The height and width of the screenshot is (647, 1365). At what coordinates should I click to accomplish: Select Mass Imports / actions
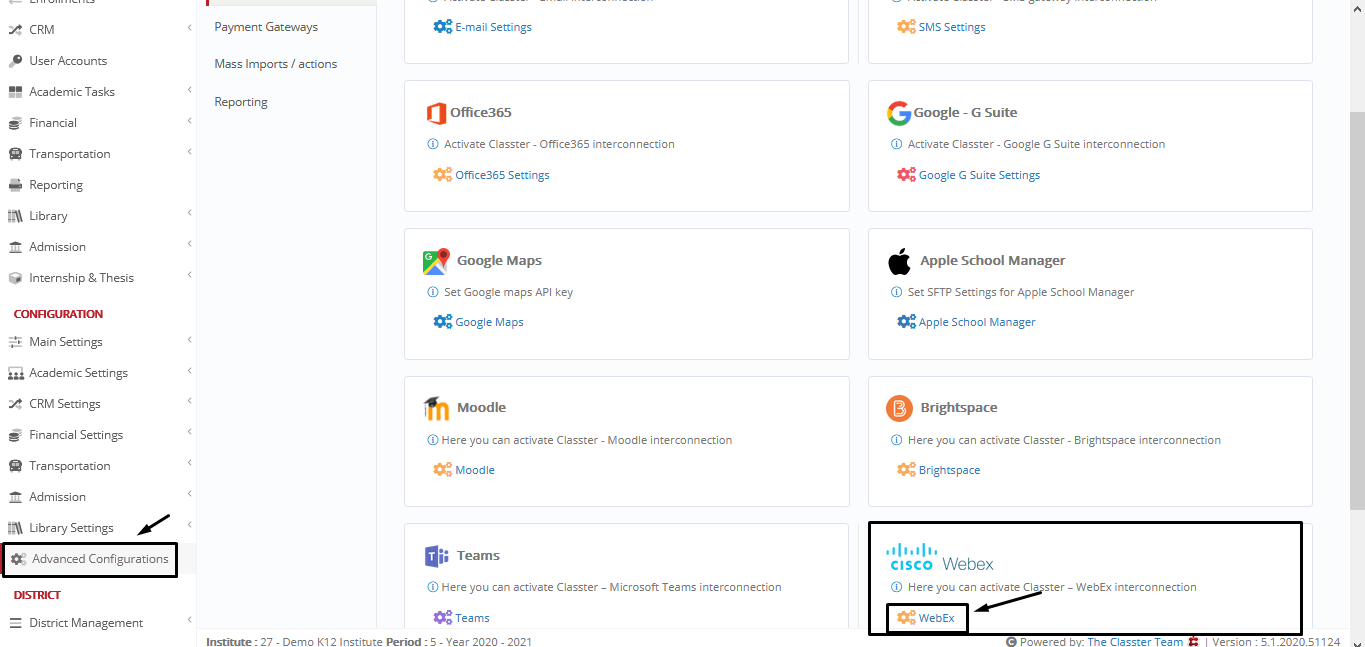(276, 64)
